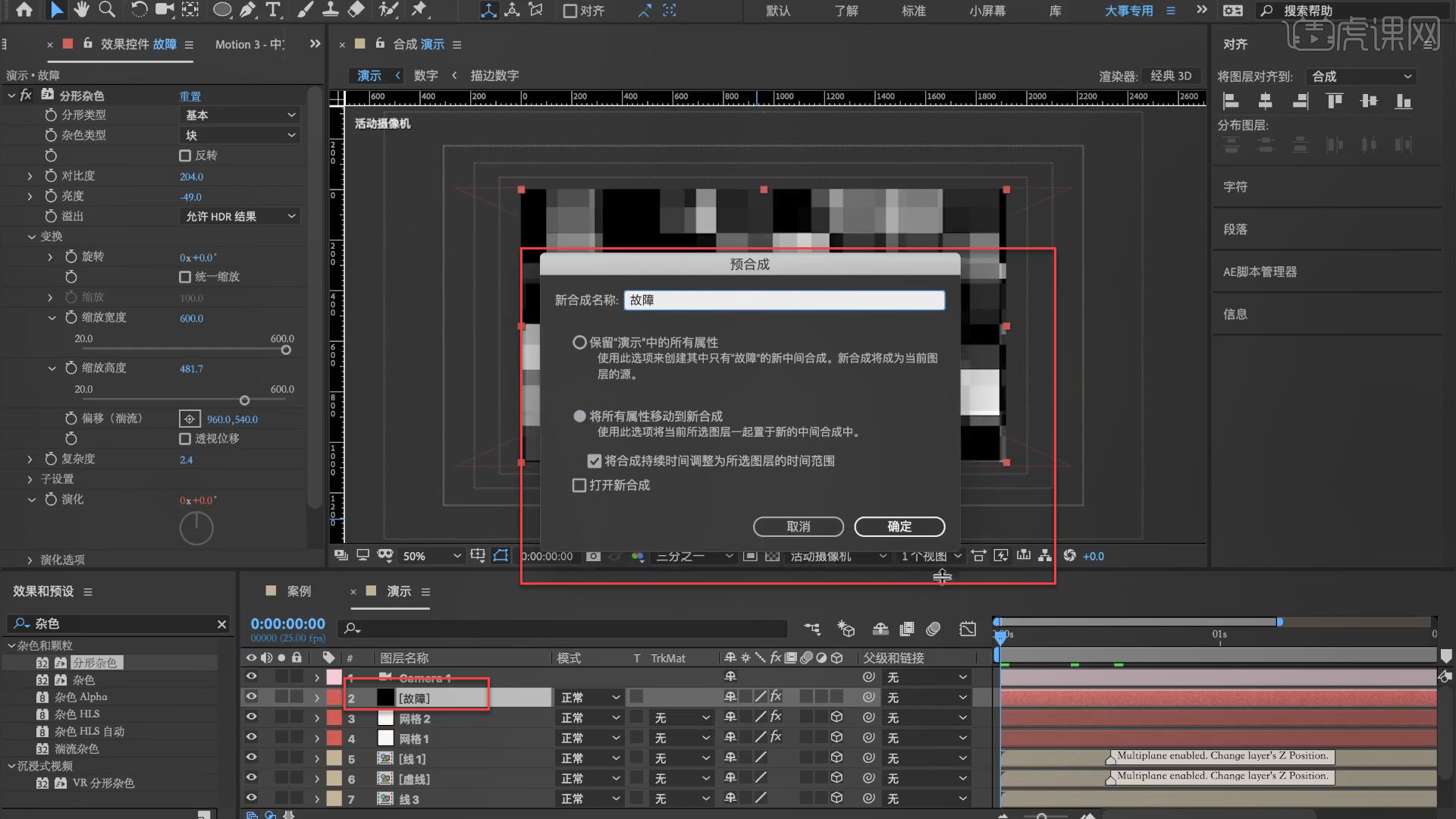Switch to 小屏幕 workspace

tap(987, 11)
